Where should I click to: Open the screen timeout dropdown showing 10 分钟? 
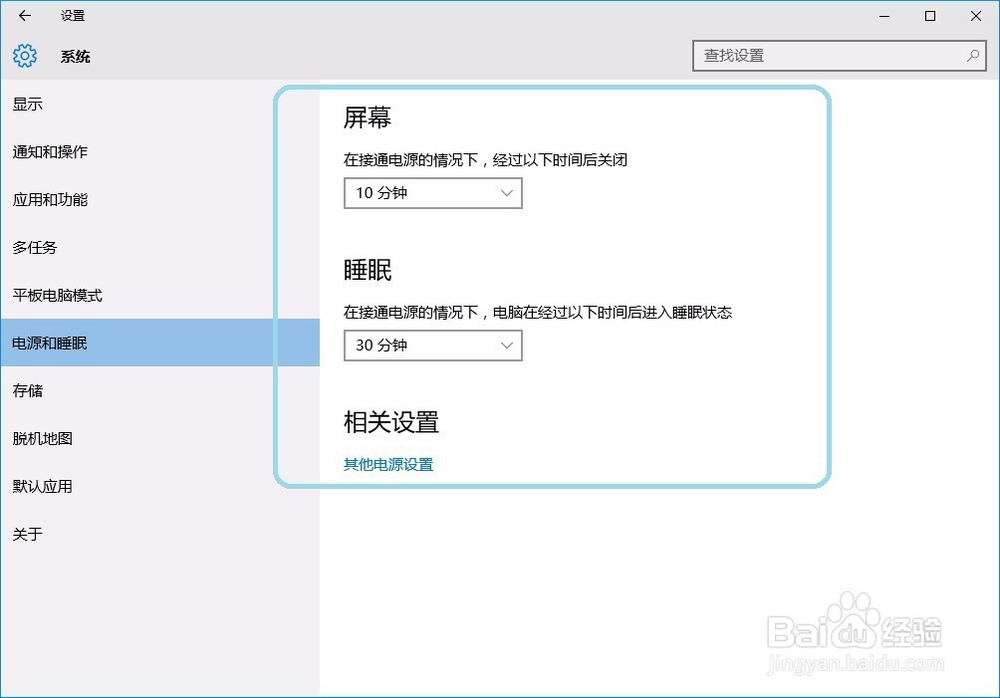[432, 193]
